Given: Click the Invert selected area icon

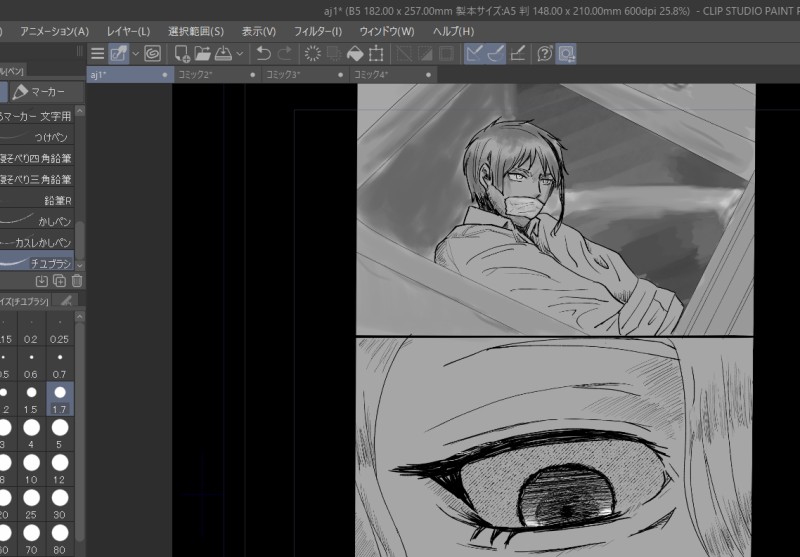Looking at the screenshot, I should pyautogui.click(x=425, y=54).
